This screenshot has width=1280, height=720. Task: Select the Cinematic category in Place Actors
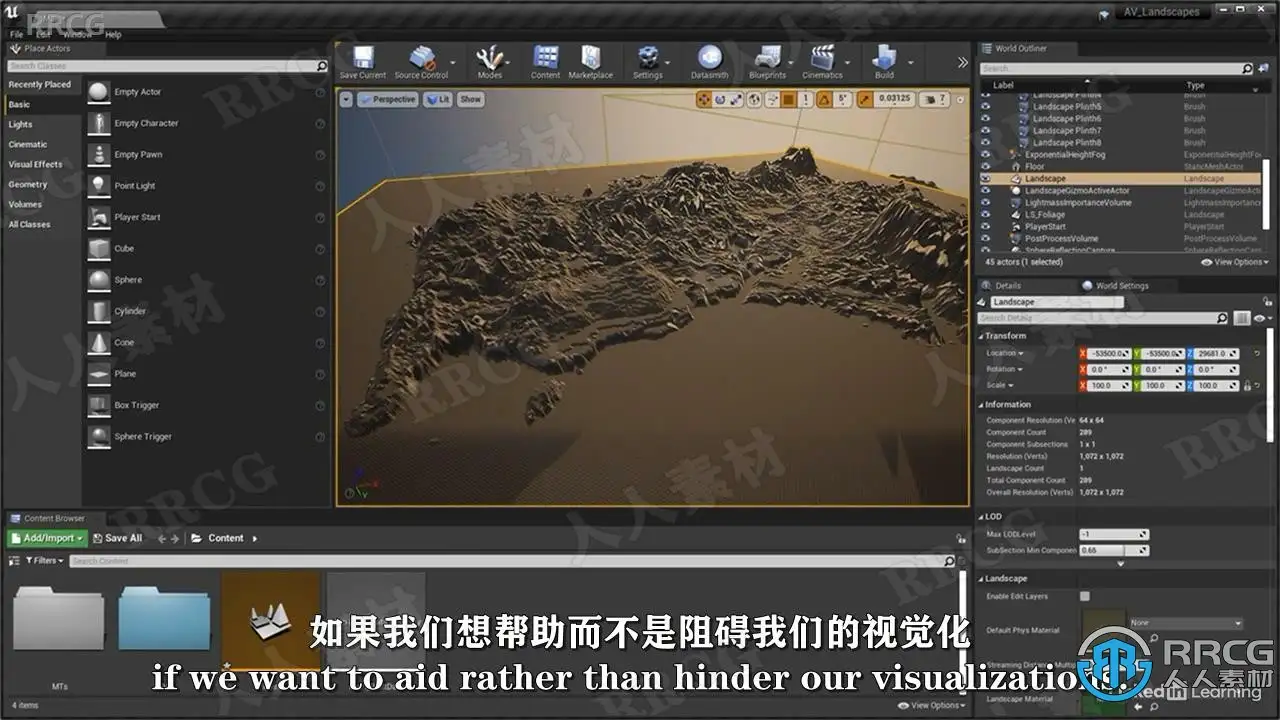[x=41, y=145]
